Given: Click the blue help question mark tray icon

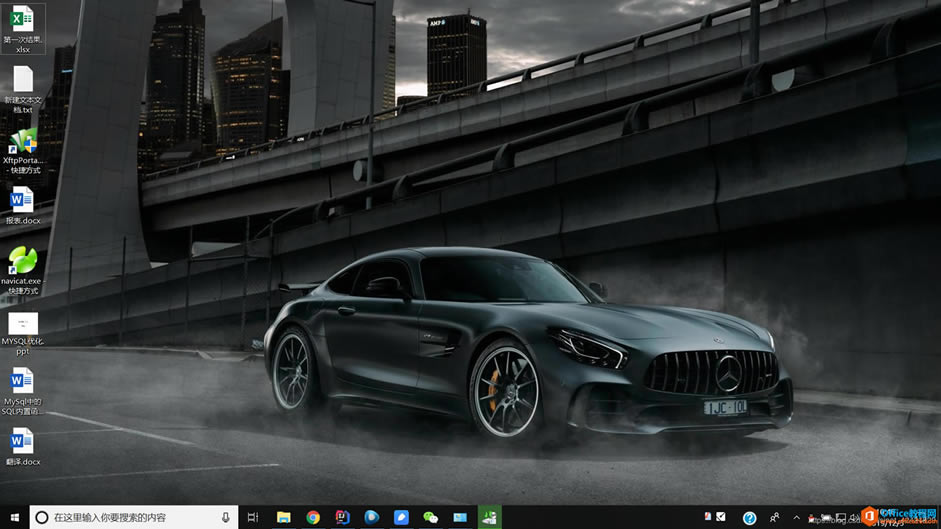Looking at the screenshot, I should [749, 518].
